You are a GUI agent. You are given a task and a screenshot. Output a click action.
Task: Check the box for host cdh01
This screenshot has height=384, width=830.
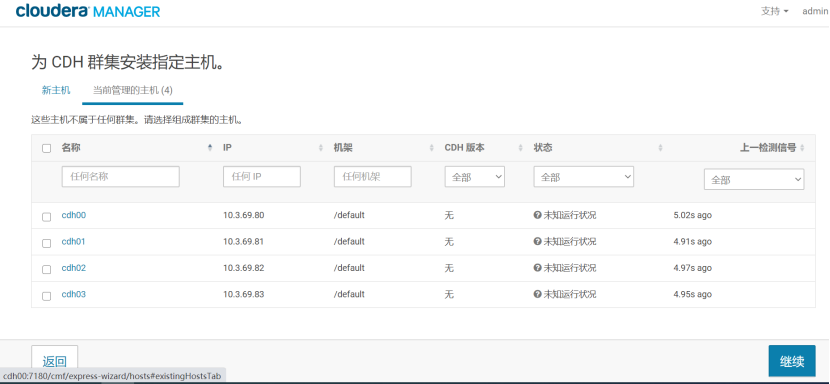pyautogui.click(x=47, y=243)
